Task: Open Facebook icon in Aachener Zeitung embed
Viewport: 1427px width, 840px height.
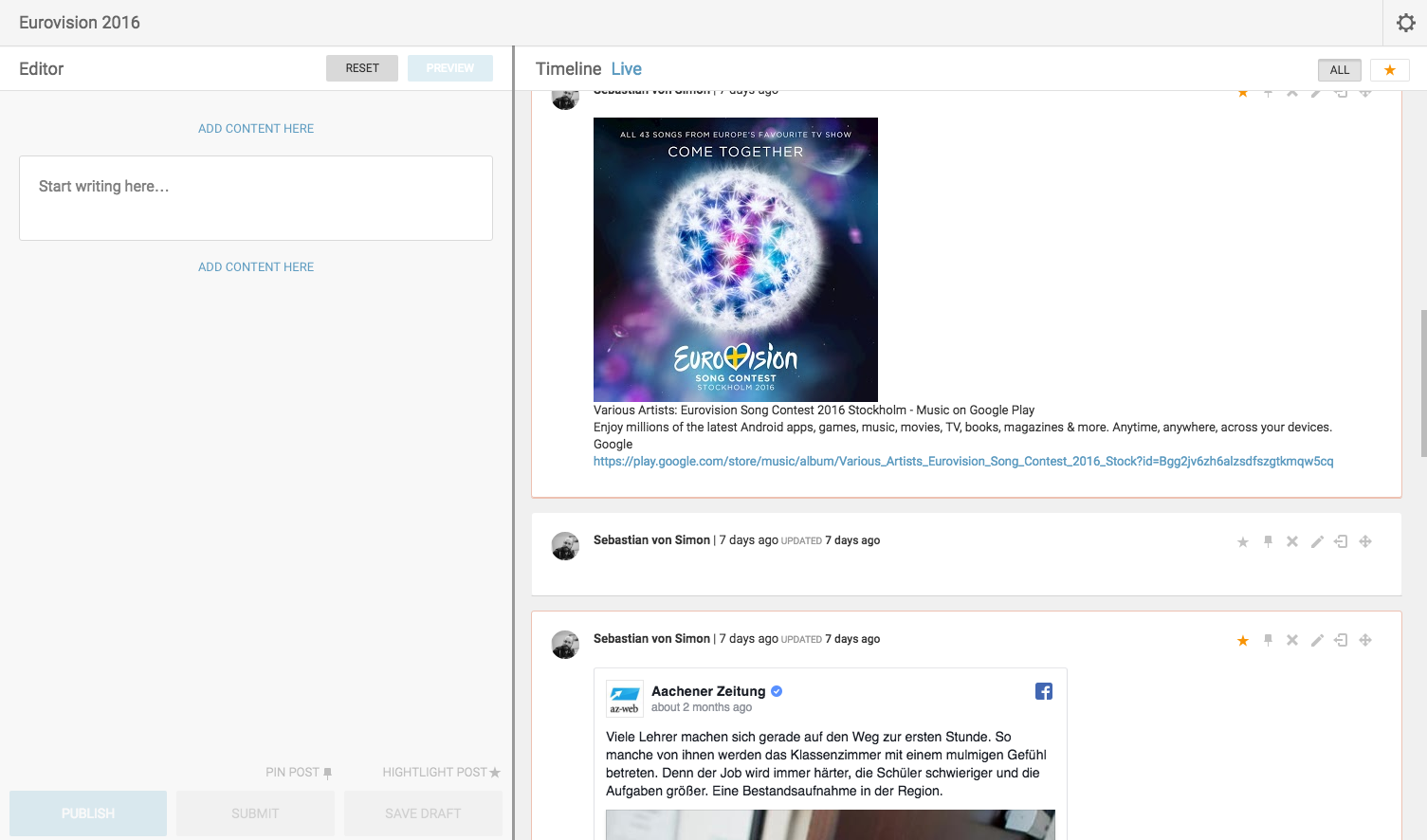Action: coord(1044,691)
